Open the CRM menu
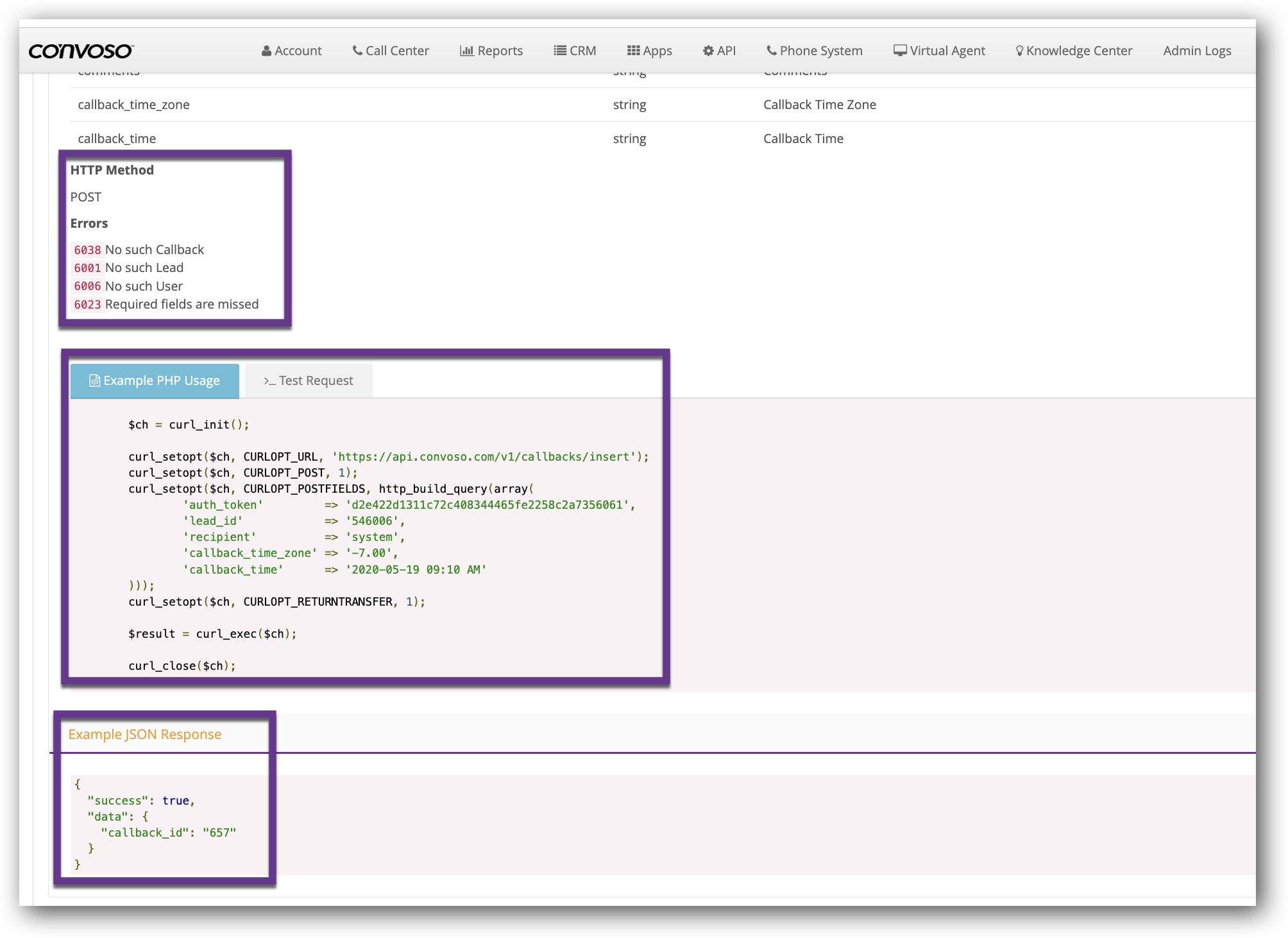Viewport: 1288px width, 938px height. click(575, 51)
